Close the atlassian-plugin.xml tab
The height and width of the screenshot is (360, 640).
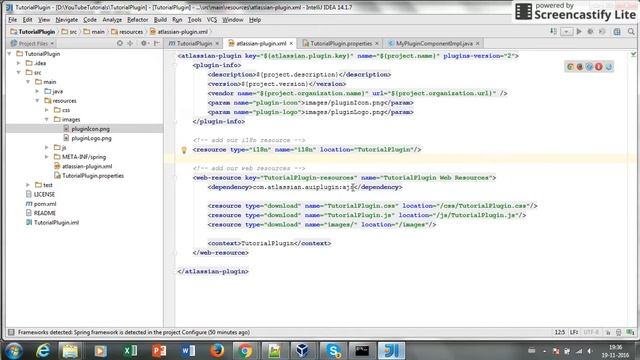tap(291, 43)
